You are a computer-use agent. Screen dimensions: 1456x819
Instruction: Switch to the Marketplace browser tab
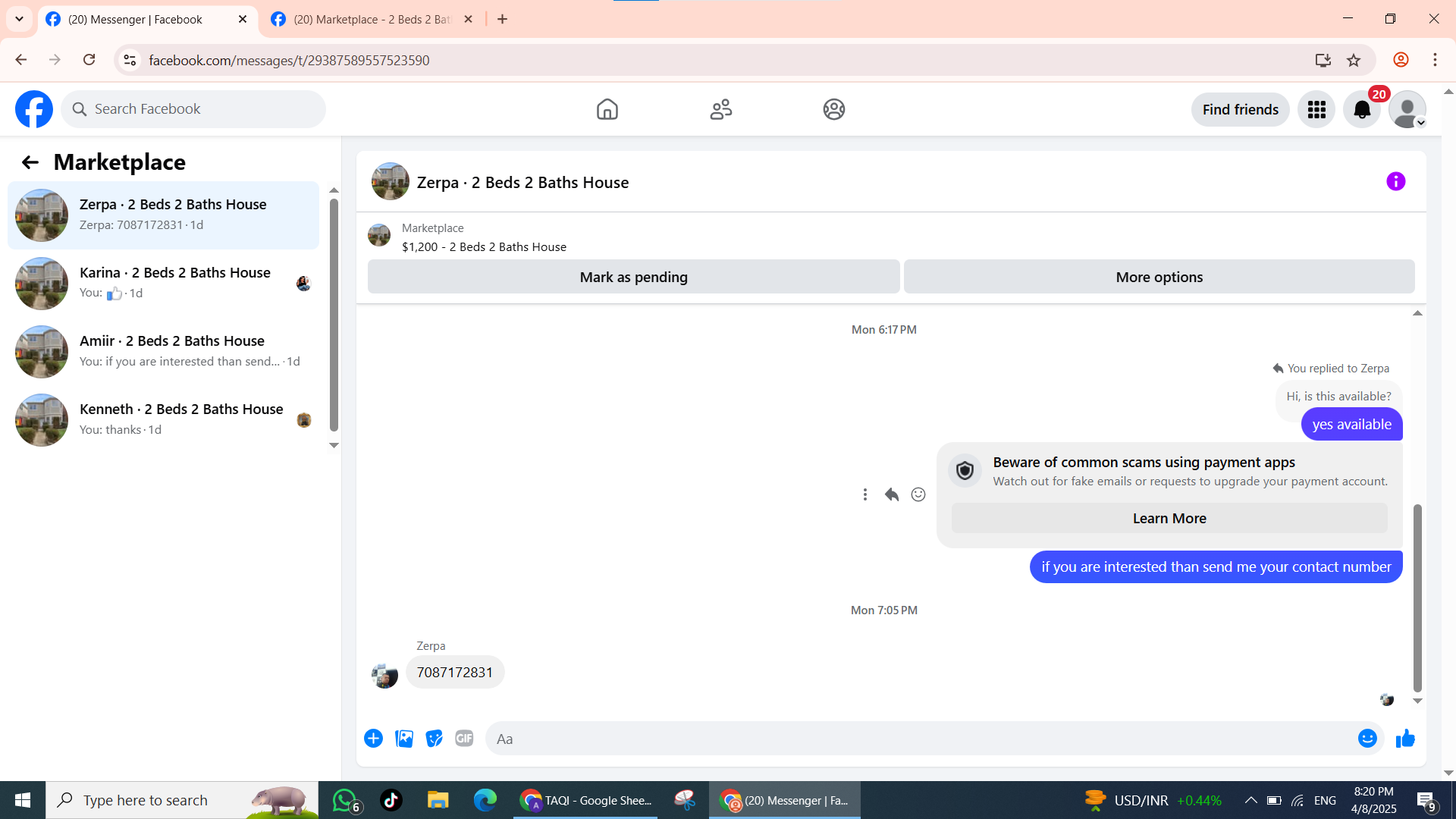coord(372,20)
